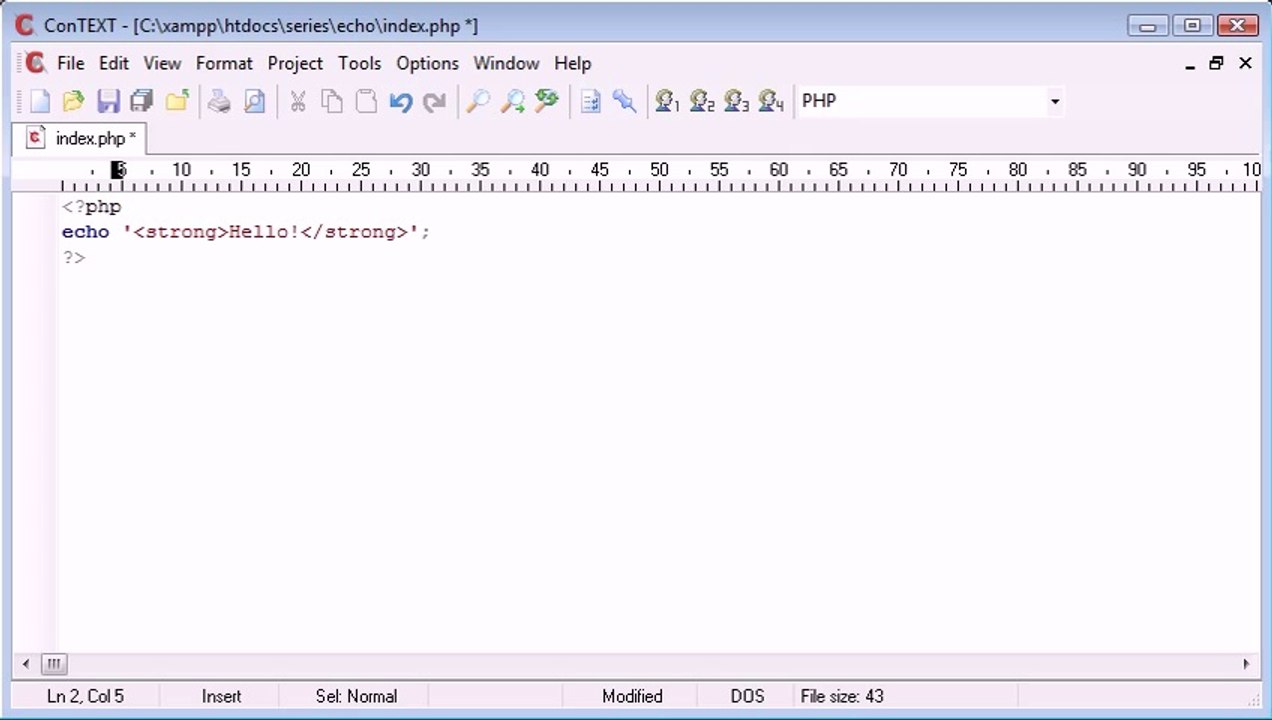The width and height of the screenshot is (1272, 720).
Task: Click the 'Sel: Normal' status bar entry
Action: point(356,696)
